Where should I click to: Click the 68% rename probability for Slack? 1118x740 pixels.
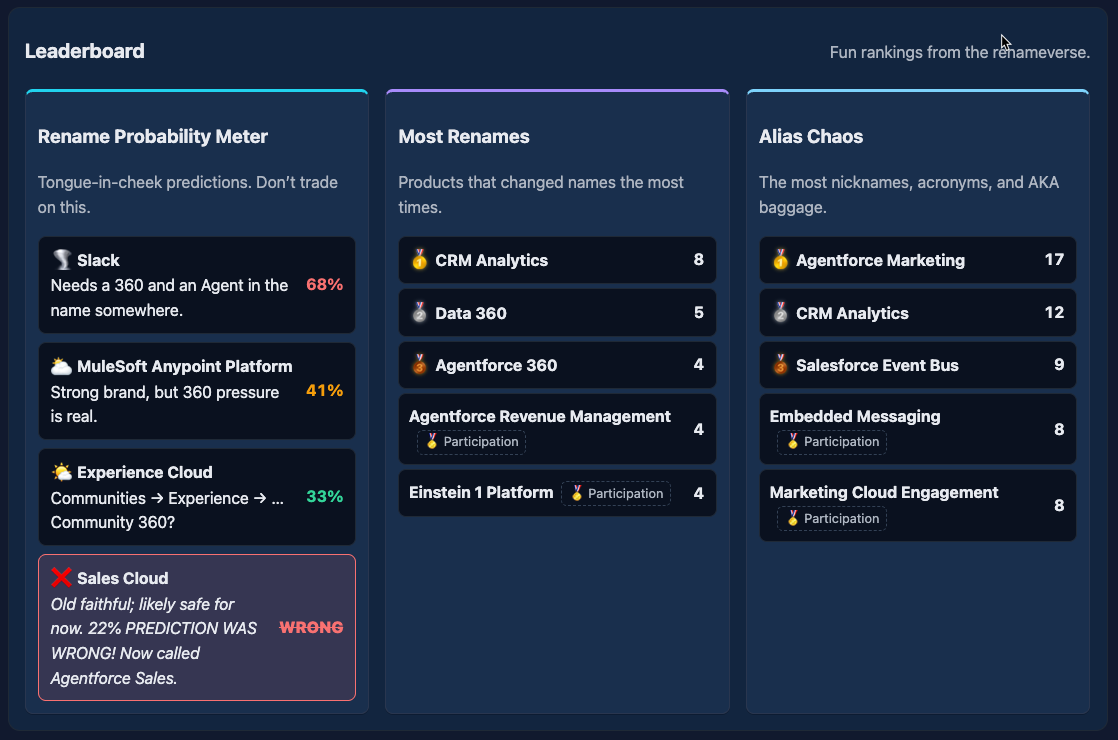coord(324,285)
